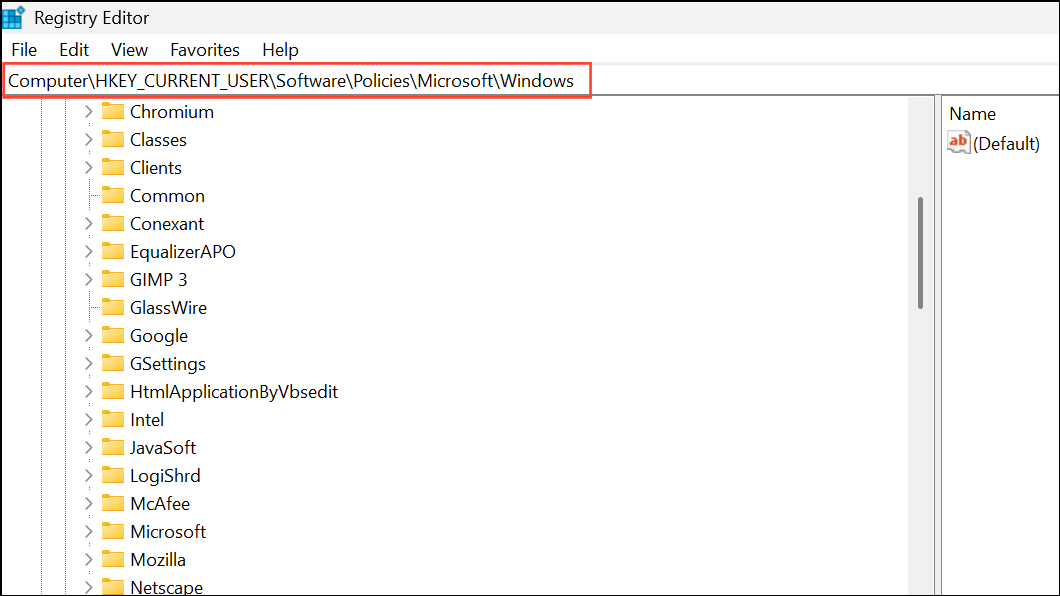Expand the LogiShrd key
Image resolution: width=1060 pixels, height=596 pixels.
pyautogui.click(x=89, y=476)
